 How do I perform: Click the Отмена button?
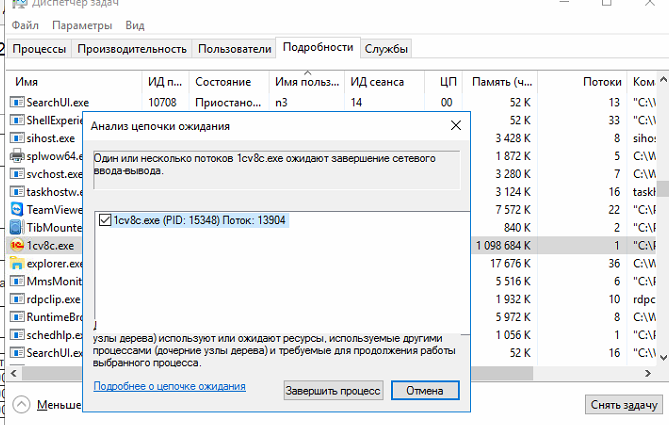coord(425,390)
